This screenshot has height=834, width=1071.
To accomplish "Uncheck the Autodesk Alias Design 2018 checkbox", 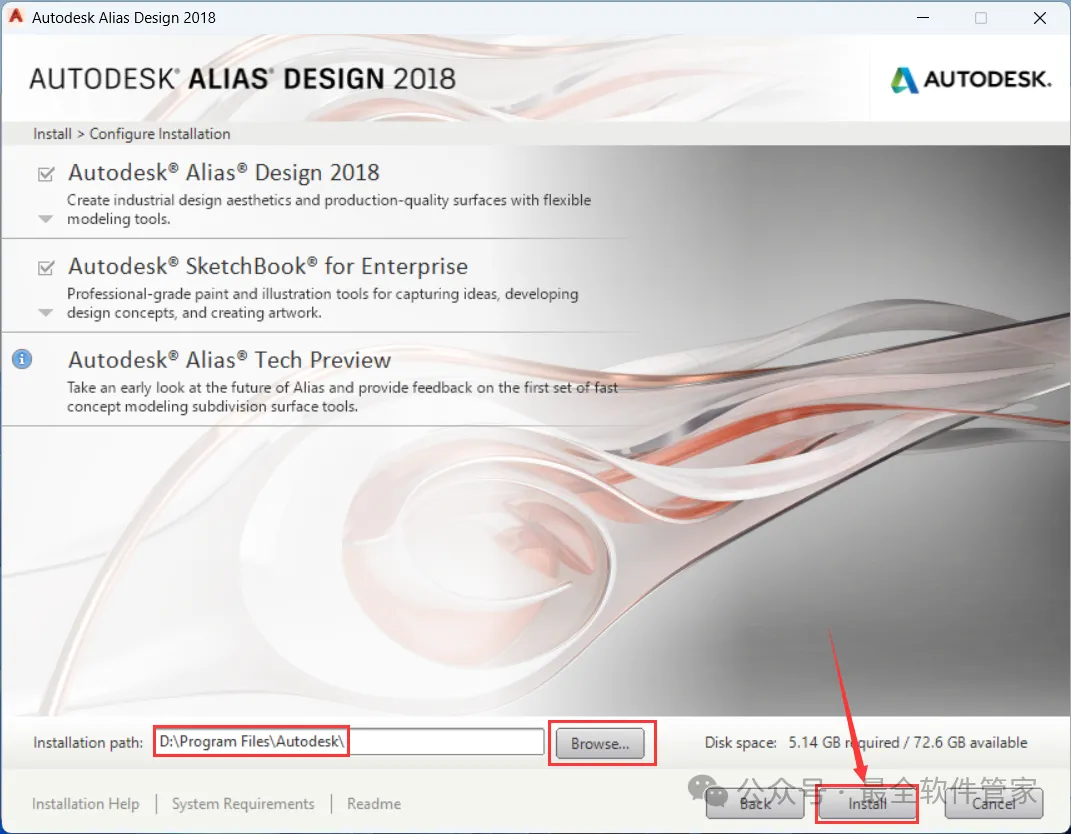I will 46,174.
